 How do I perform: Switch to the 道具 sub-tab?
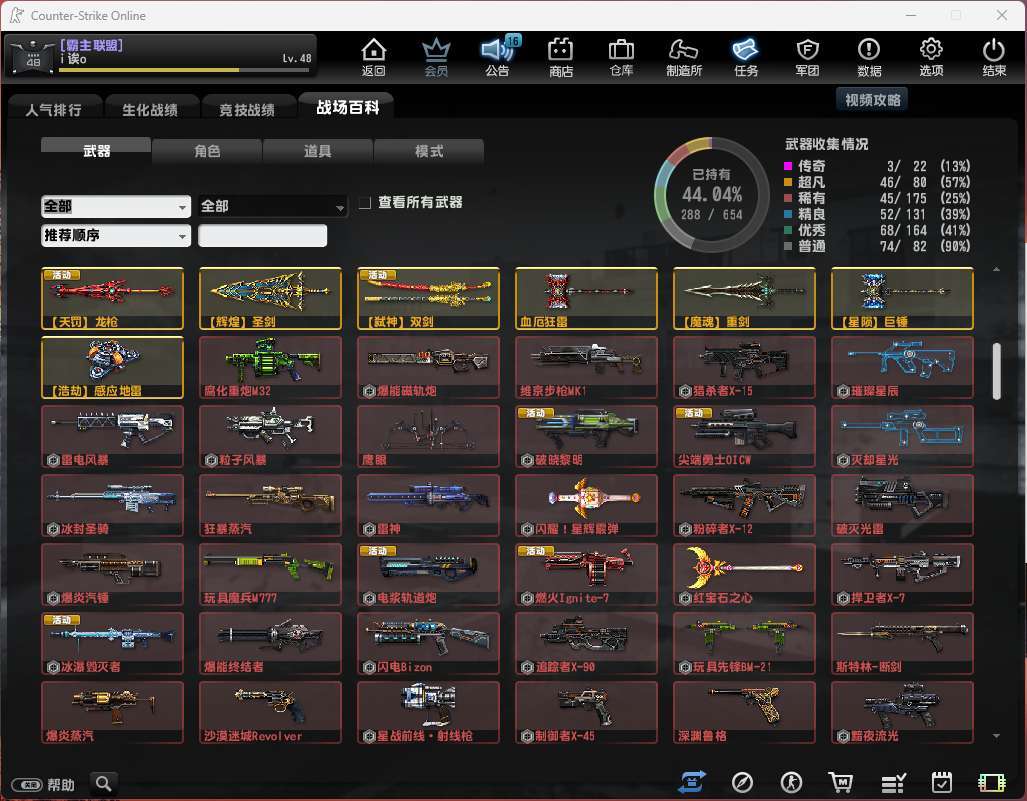click(318, 151)
